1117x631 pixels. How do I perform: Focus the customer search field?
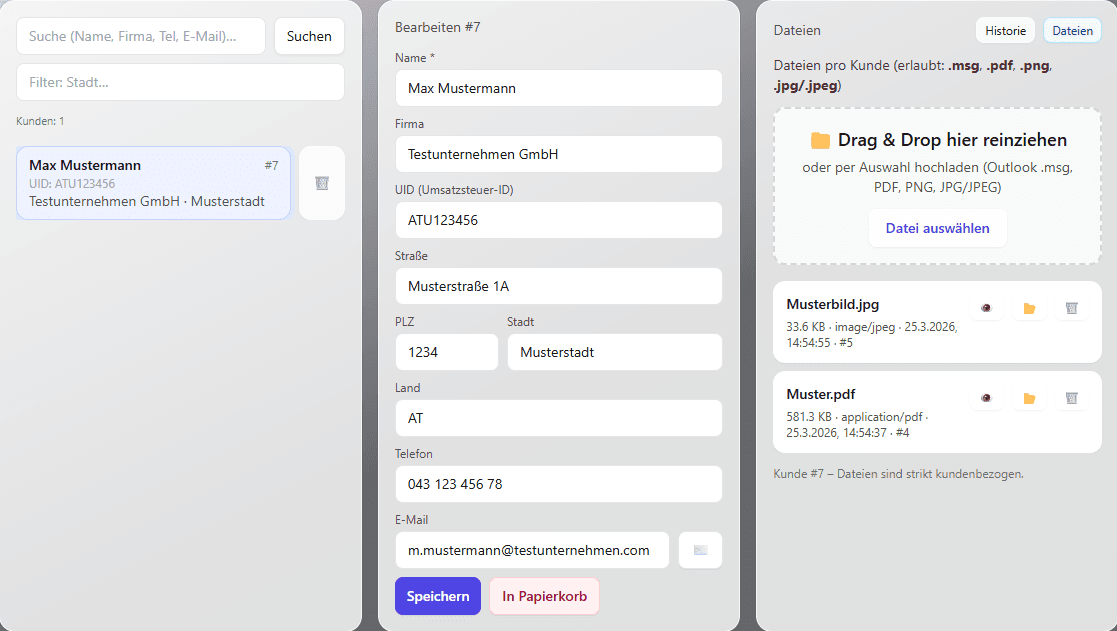click(x=141, y=36)
